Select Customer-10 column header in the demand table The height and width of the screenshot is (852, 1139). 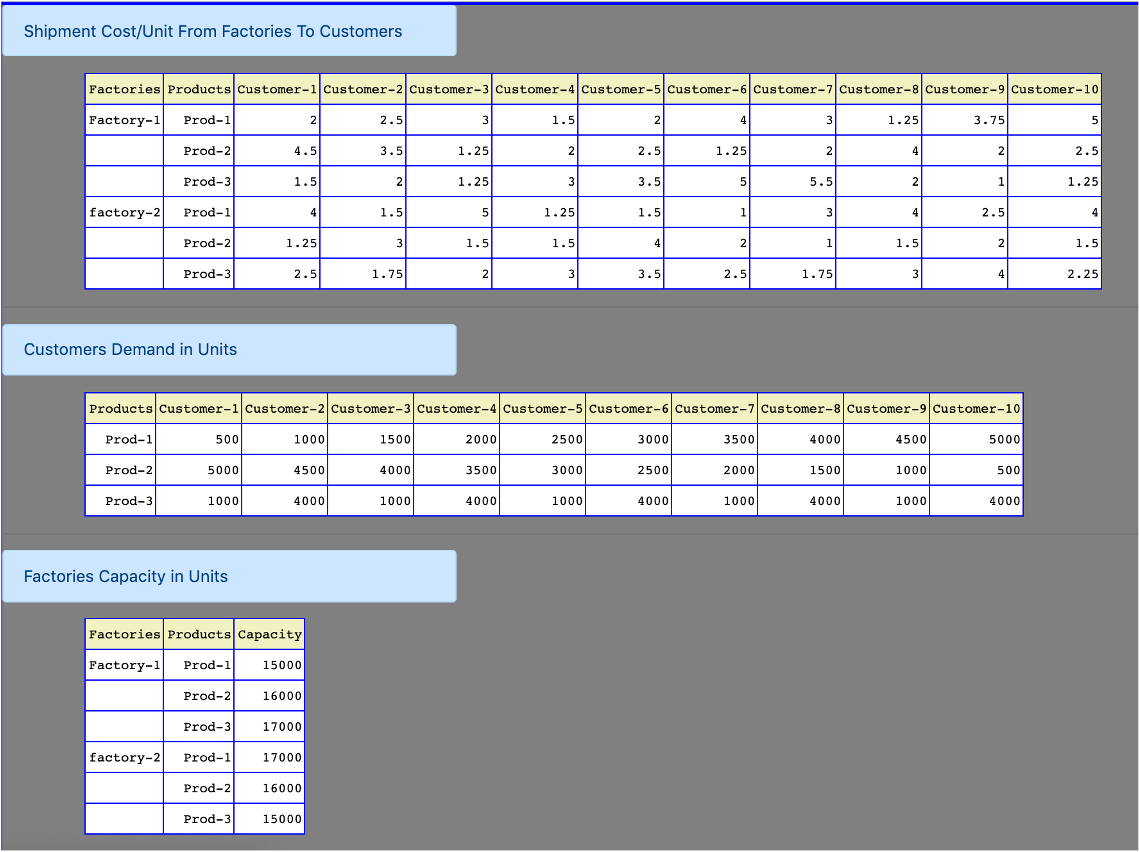[976, 408]
